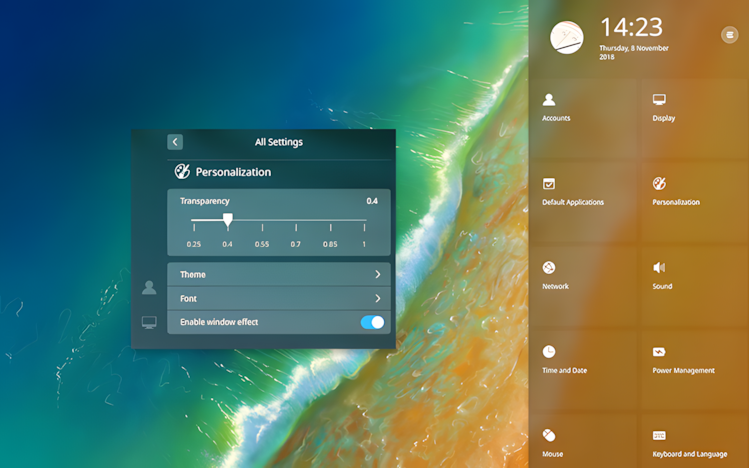Click the round menu button at top-right panel

(729, 34)
